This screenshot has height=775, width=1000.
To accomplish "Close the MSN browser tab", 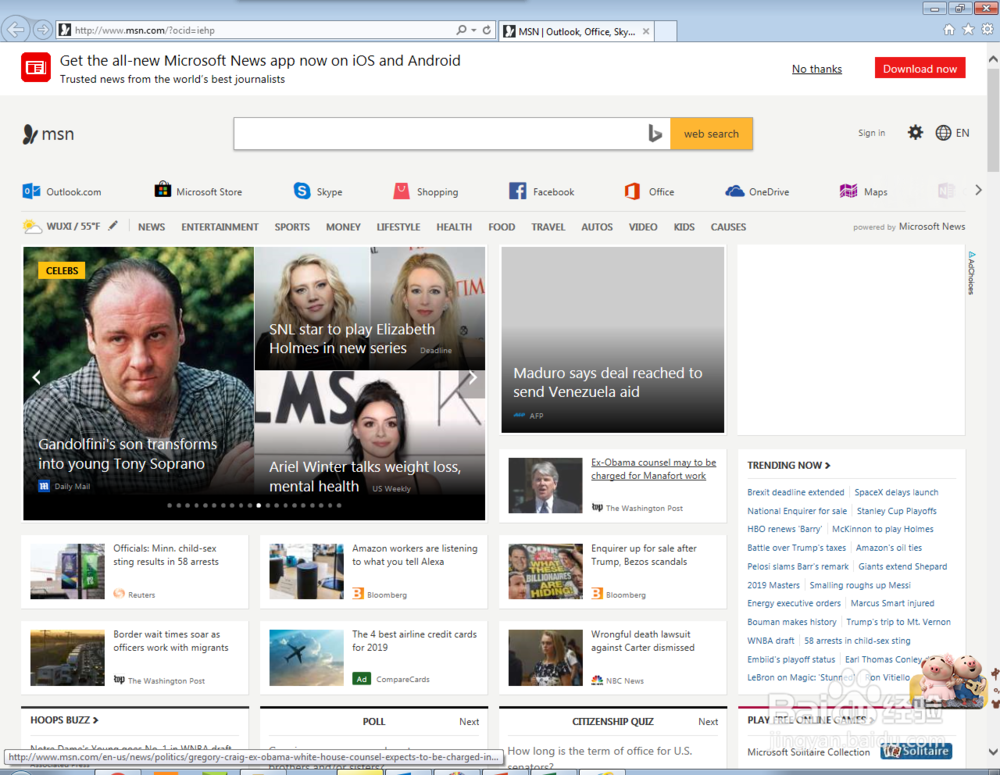I will (646, 31).
